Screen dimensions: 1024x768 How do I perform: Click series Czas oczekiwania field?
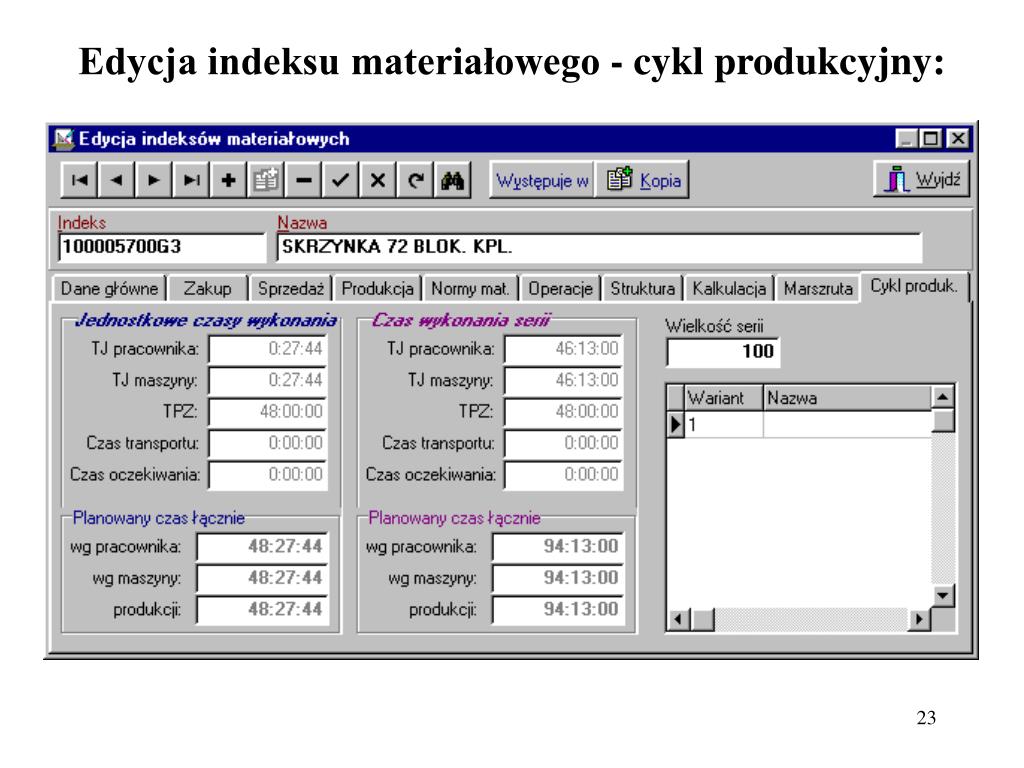pyautogui.click(x=564, y=474)
